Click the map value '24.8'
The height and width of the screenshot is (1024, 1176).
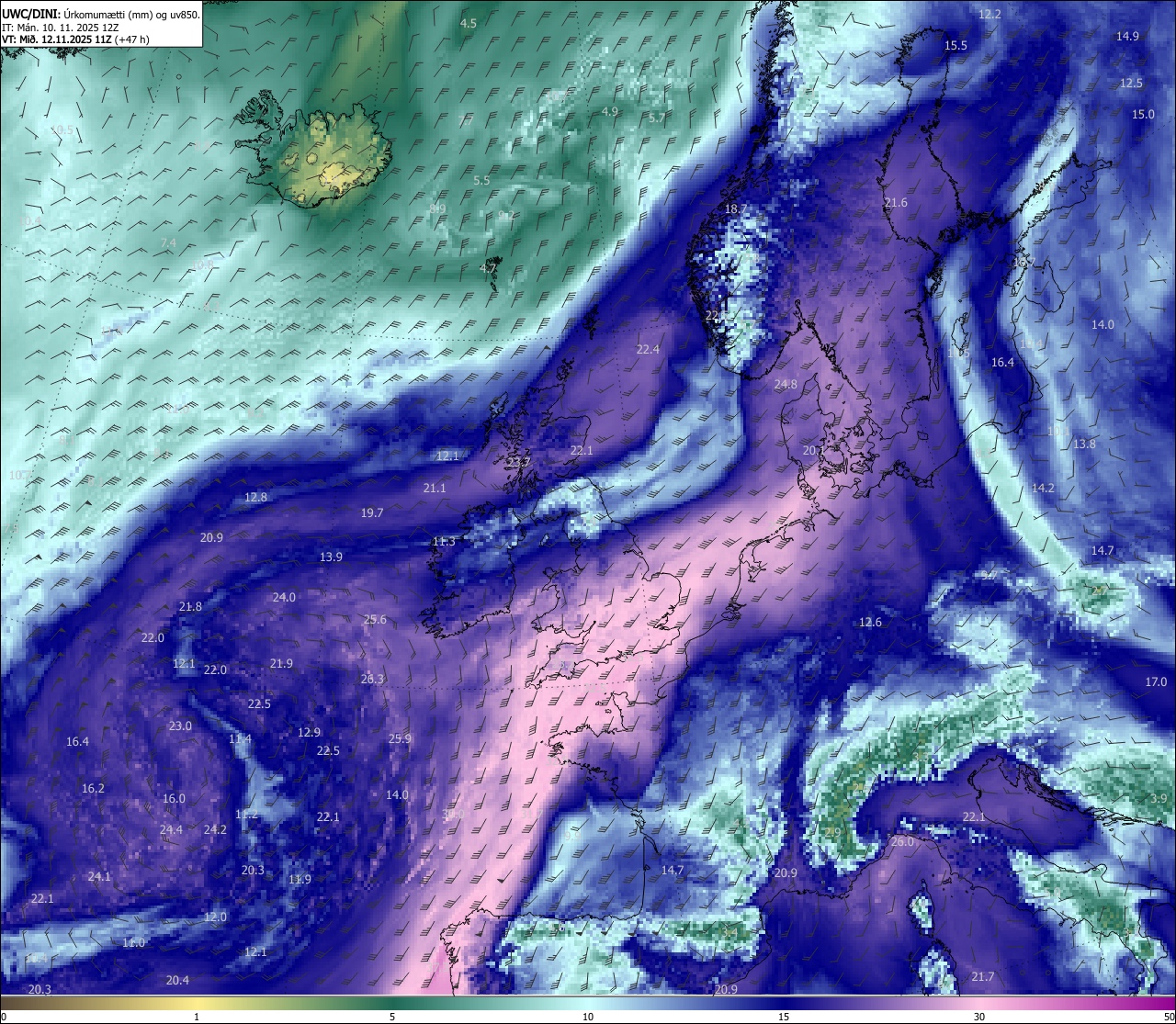coord(786,384)
